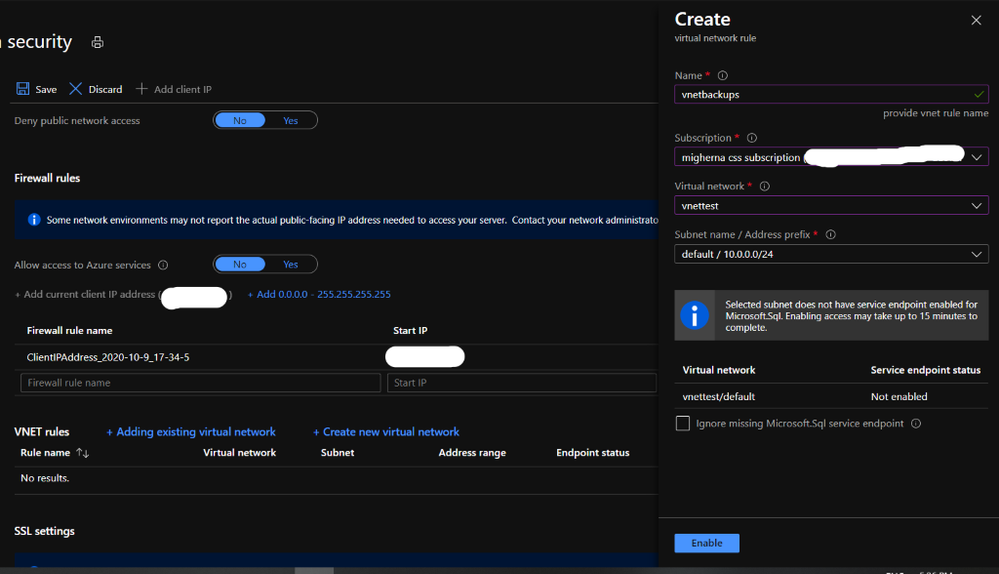Click Adding existing virtual network link
This screenshot has width=999, height=574.
pos(191,432)
